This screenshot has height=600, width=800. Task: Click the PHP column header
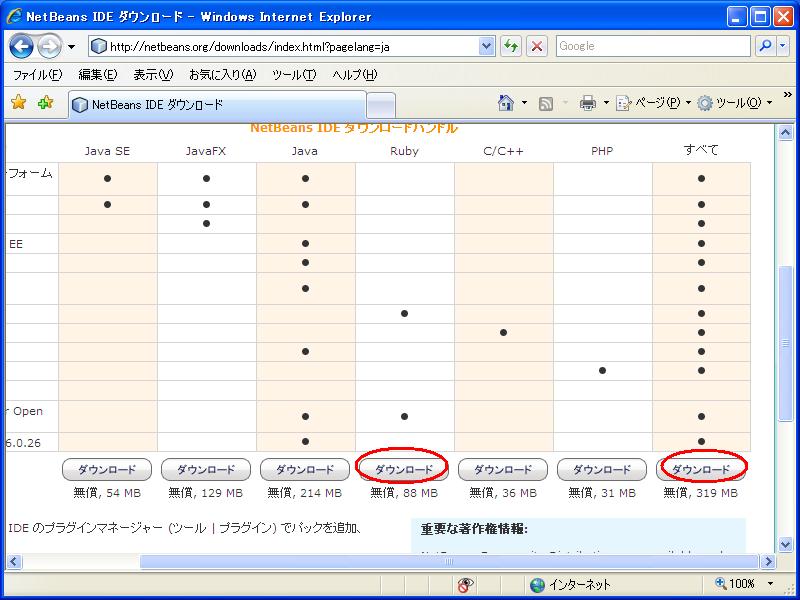point(602,151)
